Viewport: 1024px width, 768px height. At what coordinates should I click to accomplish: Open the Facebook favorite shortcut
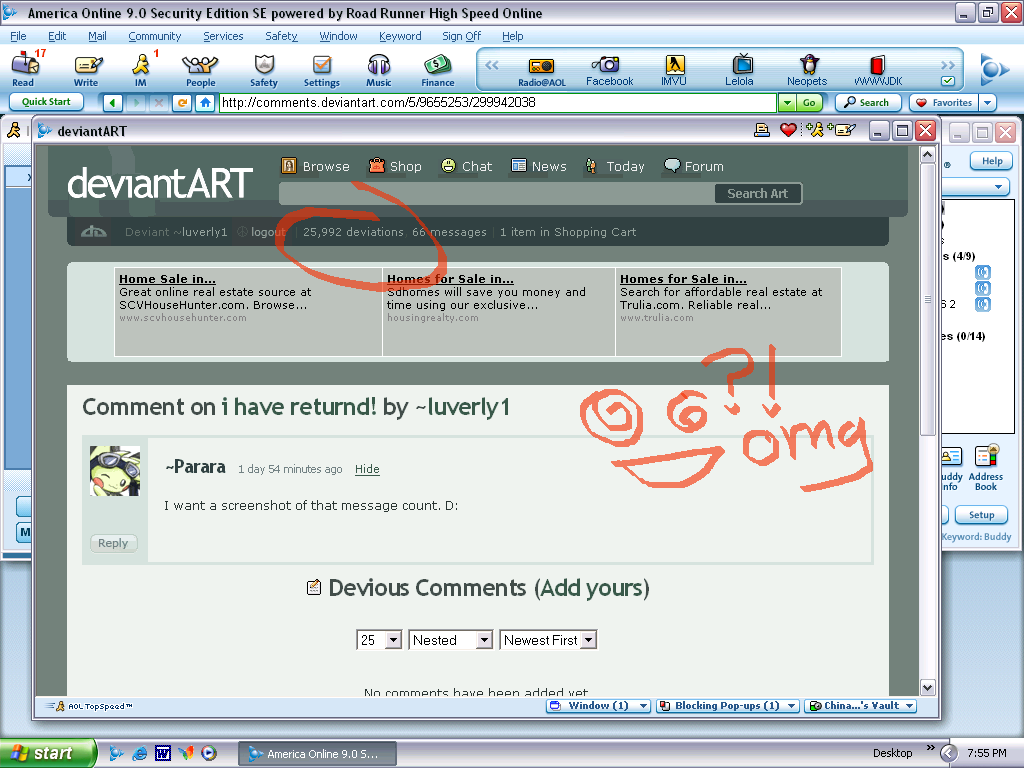(609, 71)
